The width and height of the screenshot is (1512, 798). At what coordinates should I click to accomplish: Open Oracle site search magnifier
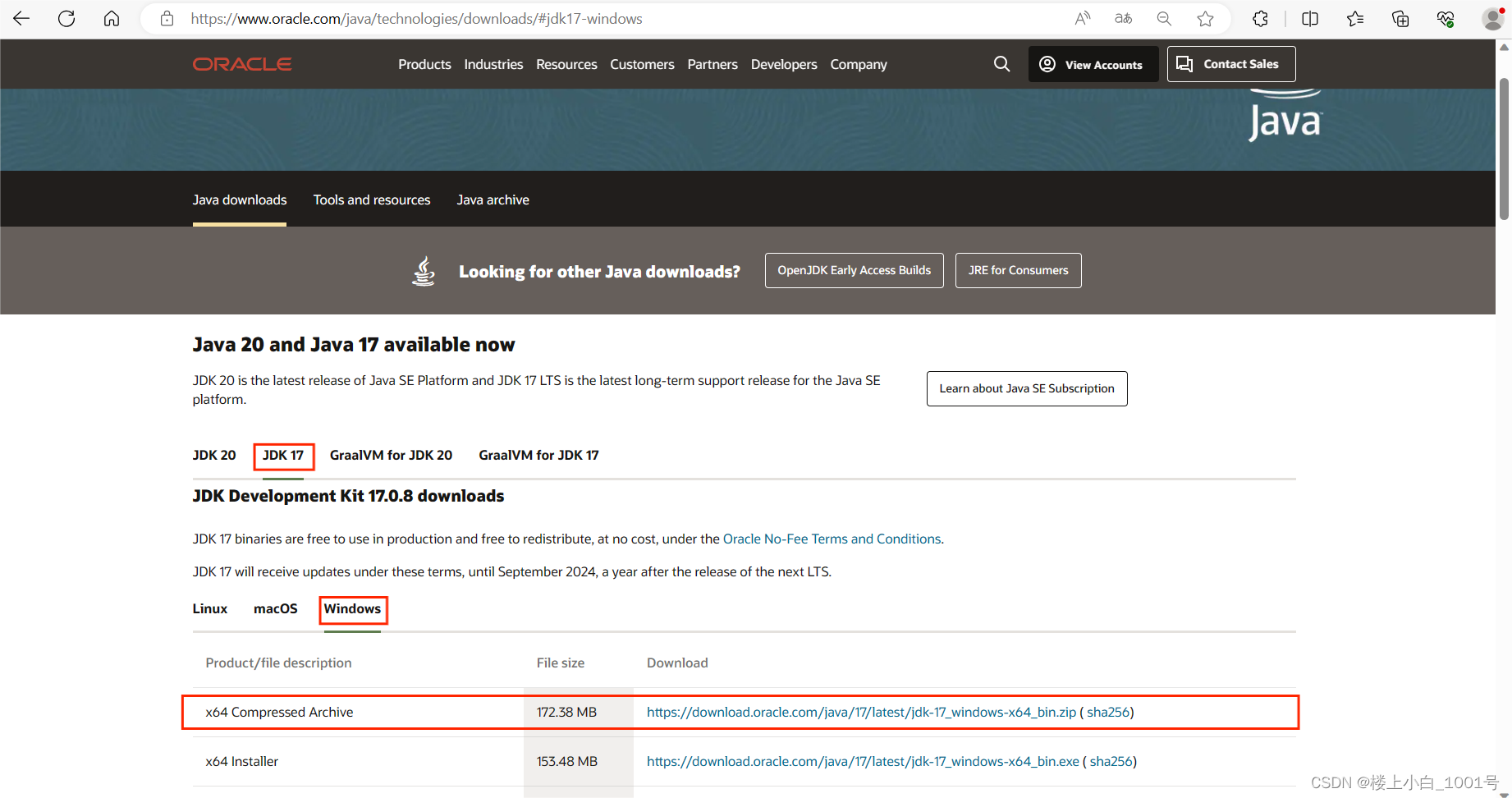[x=1001, y=64]
